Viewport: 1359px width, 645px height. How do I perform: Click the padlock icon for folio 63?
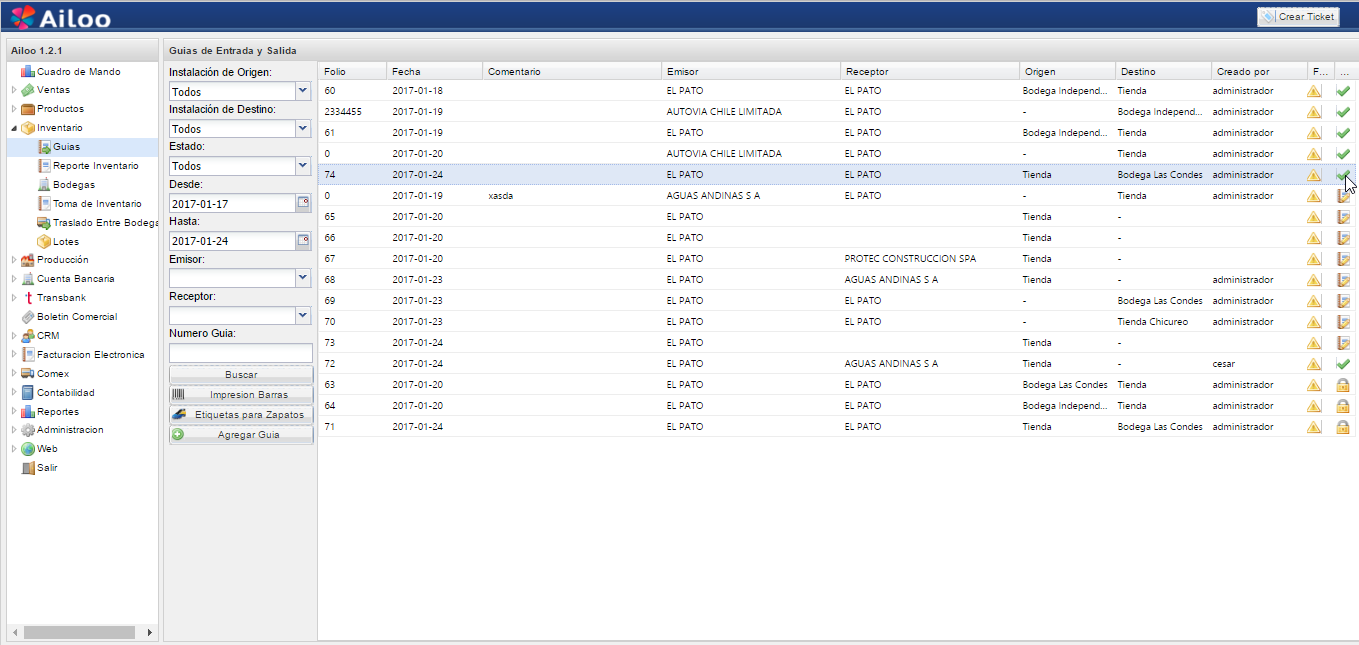[x=1343, y=385]
